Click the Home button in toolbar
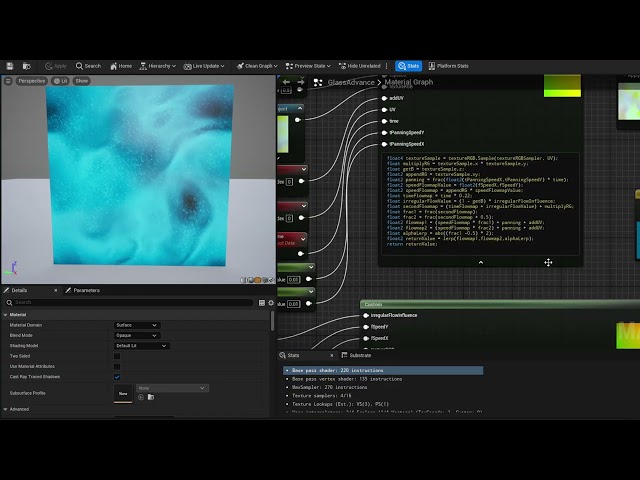The image size is (640, 480). pos(121,66)
